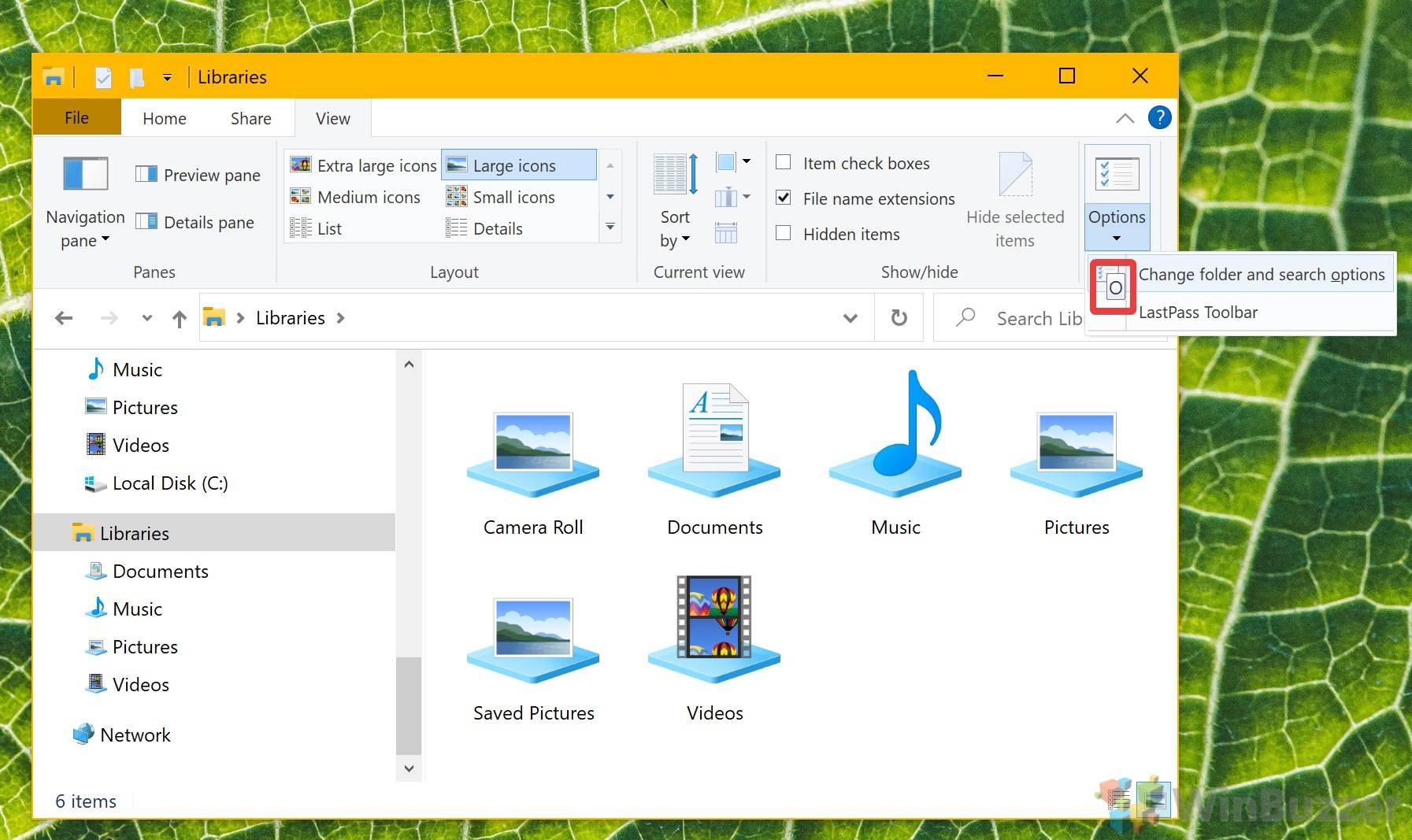Select Extra large icons layout
This screenshot has height=840, width=1412.
364,165
